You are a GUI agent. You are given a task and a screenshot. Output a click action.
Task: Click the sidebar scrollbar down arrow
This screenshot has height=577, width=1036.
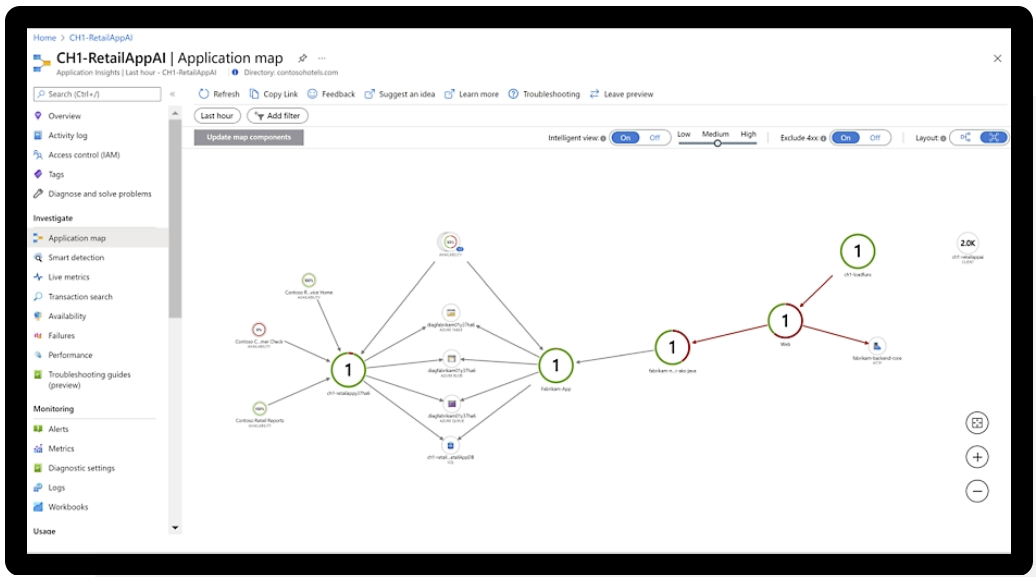[x=175, y=527]
